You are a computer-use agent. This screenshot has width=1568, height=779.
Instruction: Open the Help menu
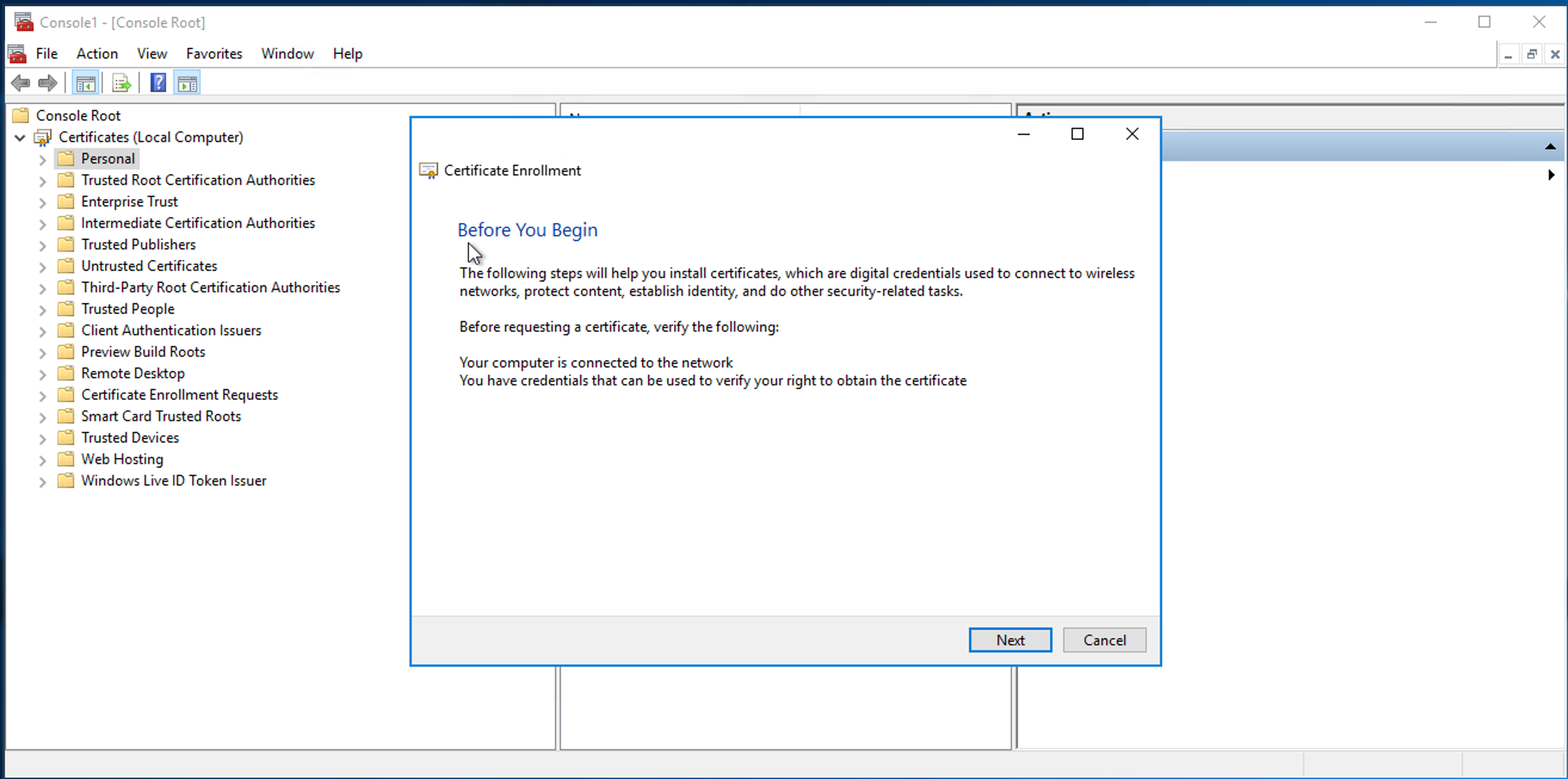click(348, 54)
